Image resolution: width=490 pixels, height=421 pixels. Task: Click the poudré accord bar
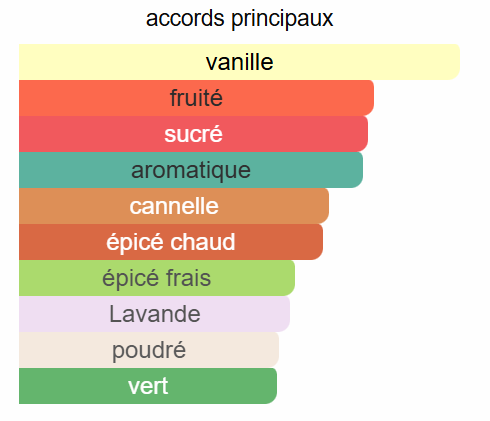pyautogui.click(x=149, y=350)
